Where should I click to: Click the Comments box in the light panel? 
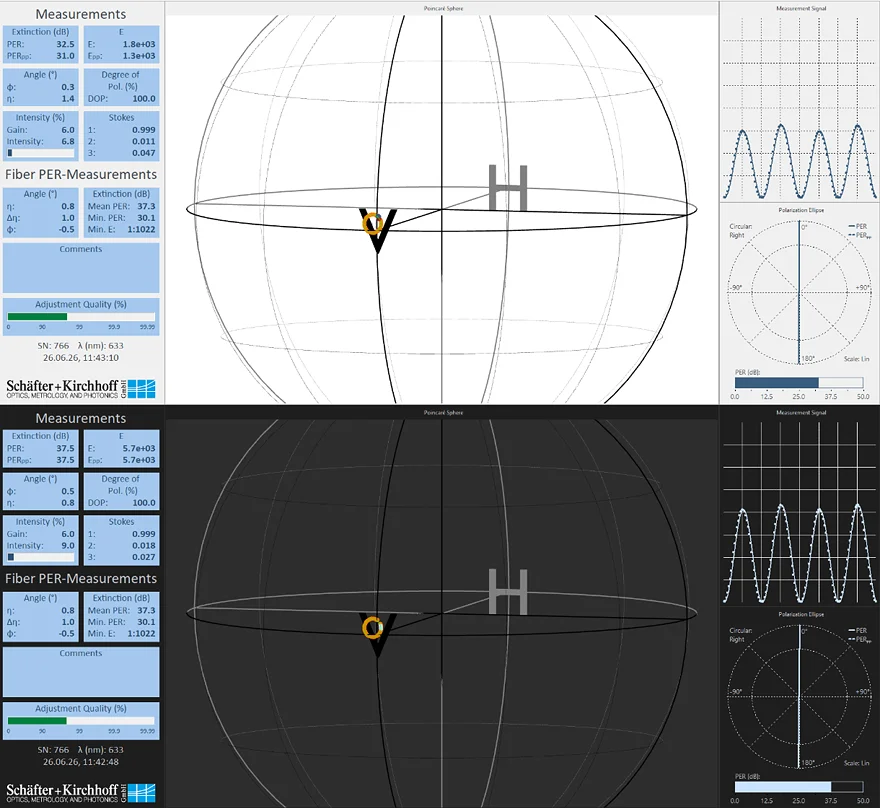tap(81, 268)
